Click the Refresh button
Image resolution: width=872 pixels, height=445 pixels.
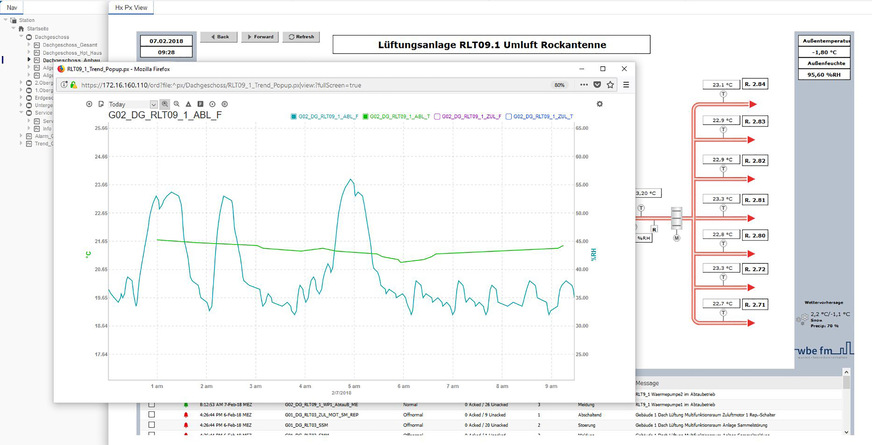click(x=301, y=37)
